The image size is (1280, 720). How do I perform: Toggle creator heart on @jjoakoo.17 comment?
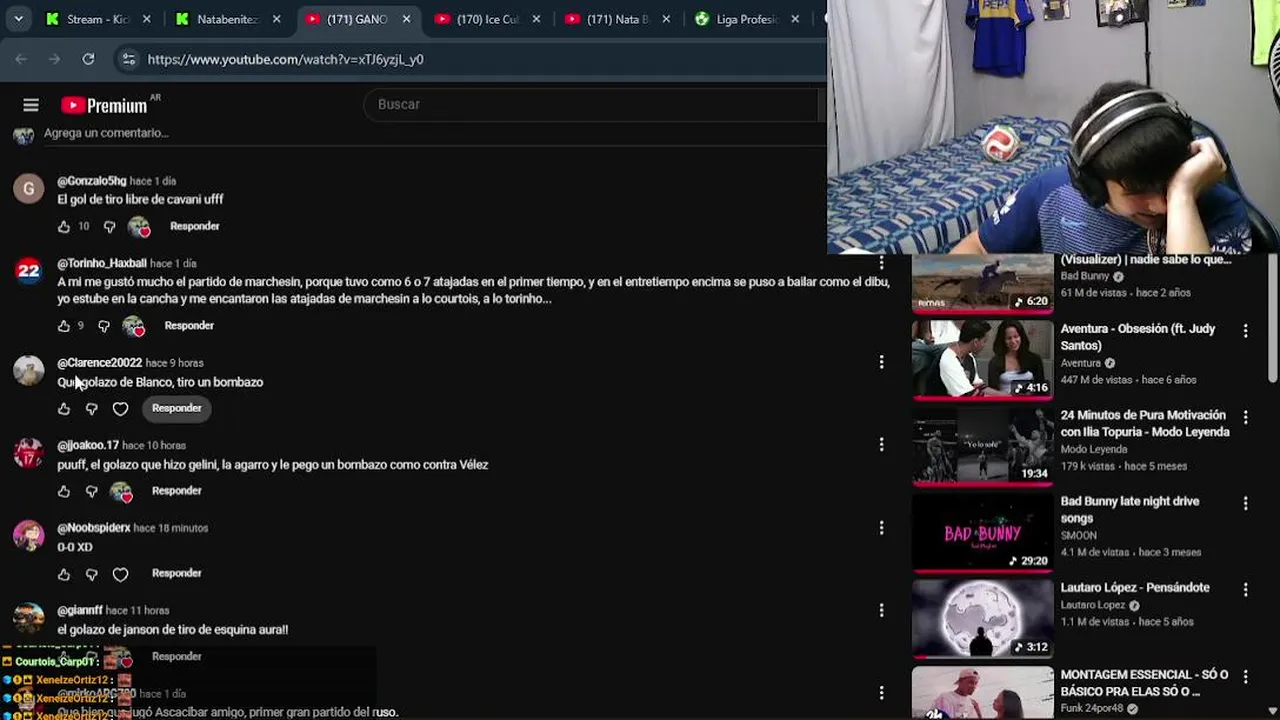click(x=121, y=491)
